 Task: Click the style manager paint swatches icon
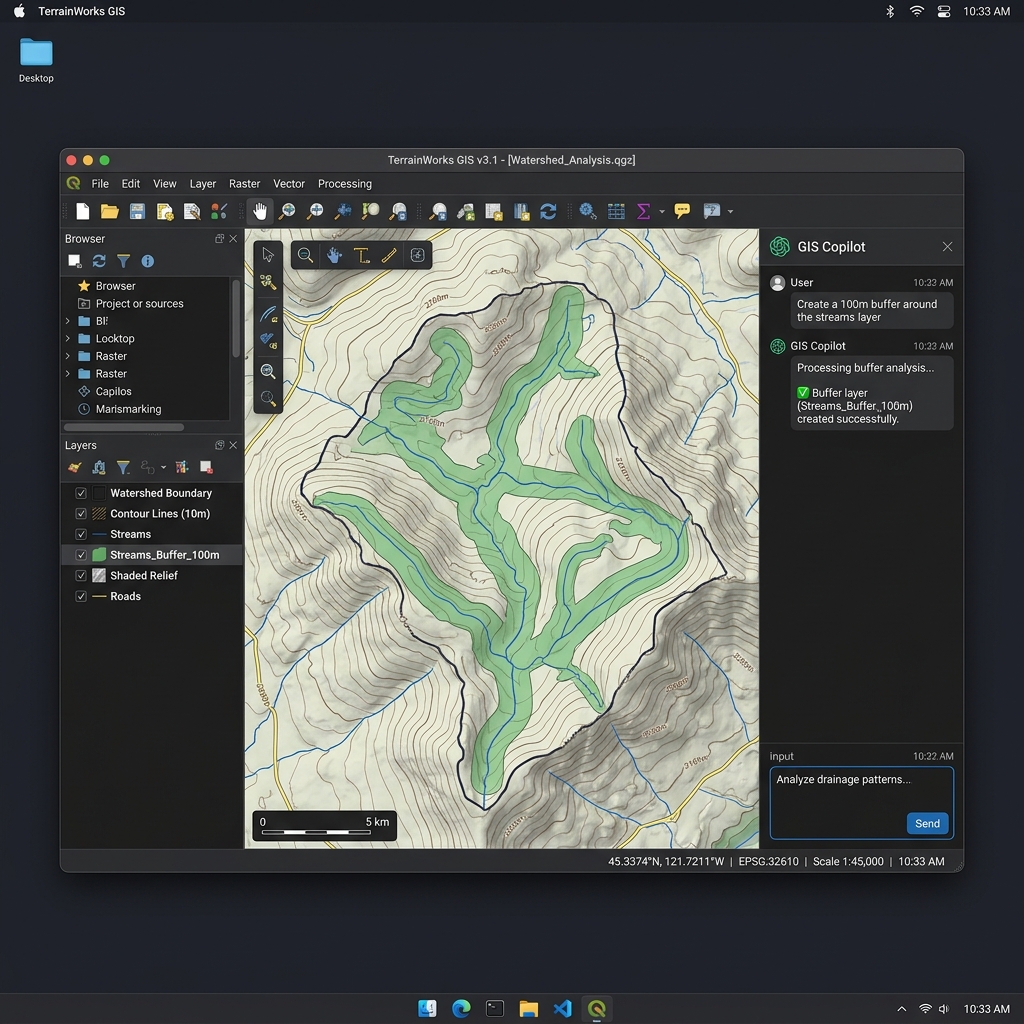219,211
